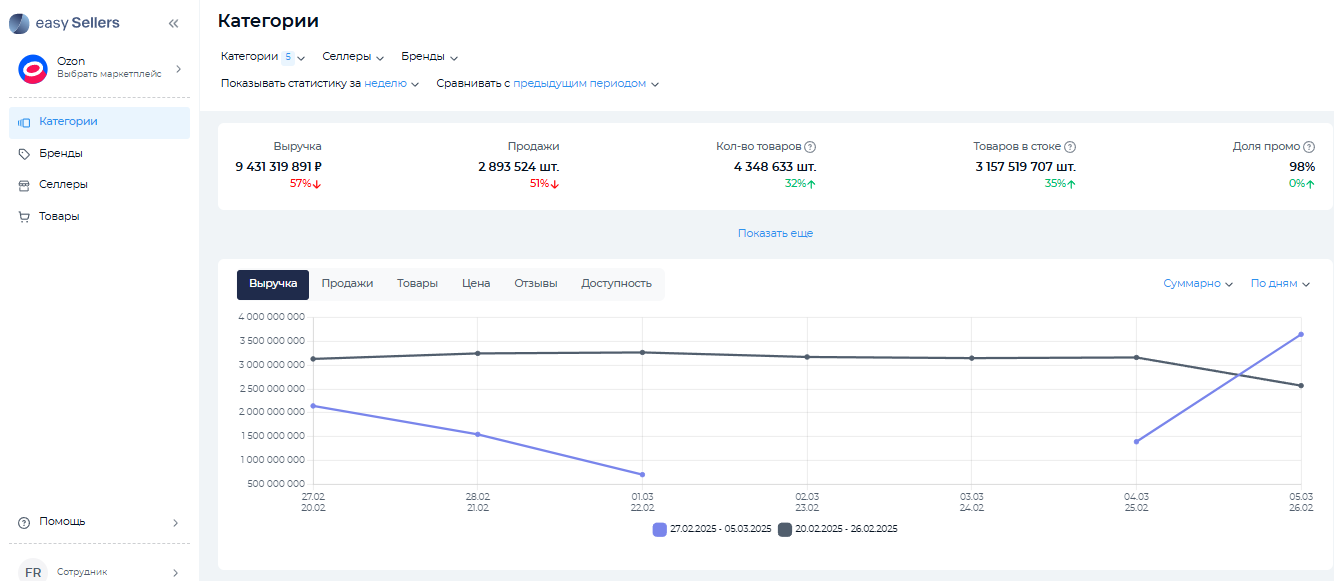Click the question mark icon next to Помощь
1334x581 pixels.
click(x=24, y=523)
